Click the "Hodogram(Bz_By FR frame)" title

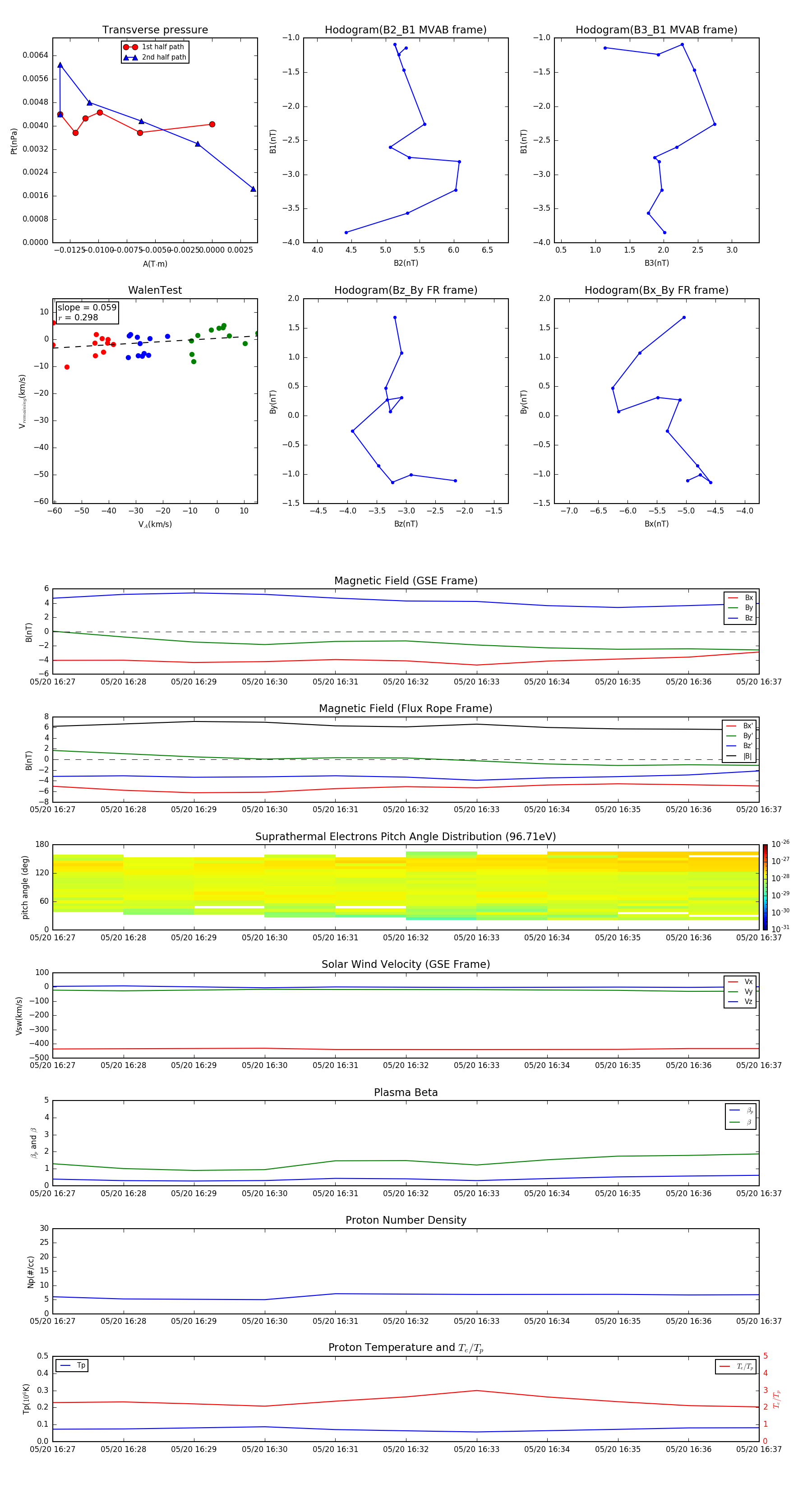click(x=406, y=290)
